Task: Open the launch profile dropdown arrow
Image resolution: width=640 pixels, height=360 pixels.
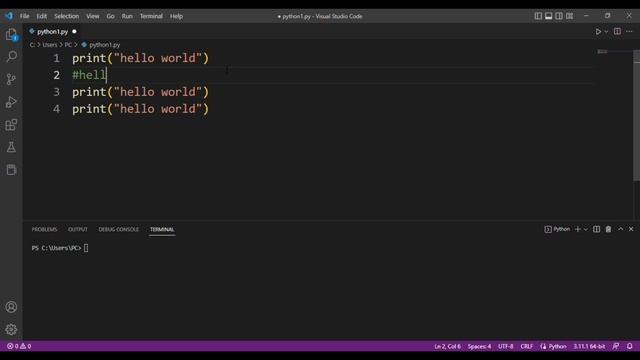Action: pos(586,229)
